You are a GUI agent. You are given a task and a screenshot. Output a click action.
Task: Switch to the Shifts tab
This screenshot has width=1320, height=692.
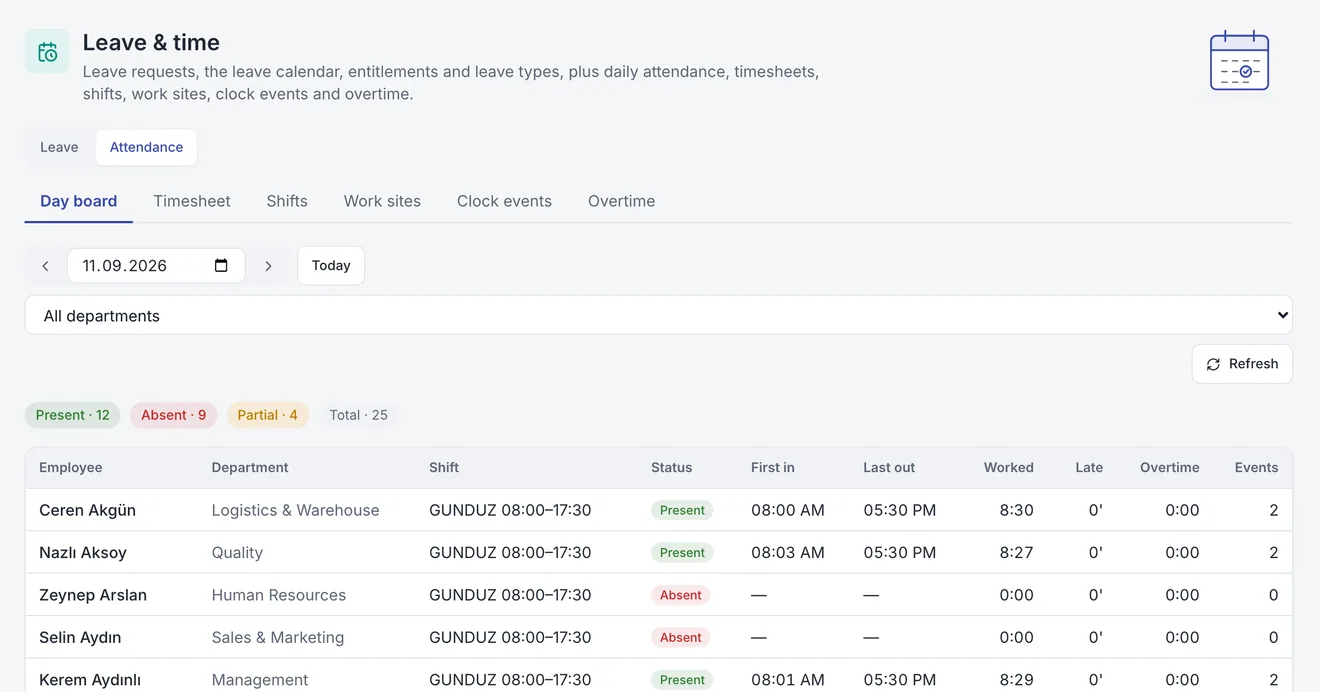[287, 201]
